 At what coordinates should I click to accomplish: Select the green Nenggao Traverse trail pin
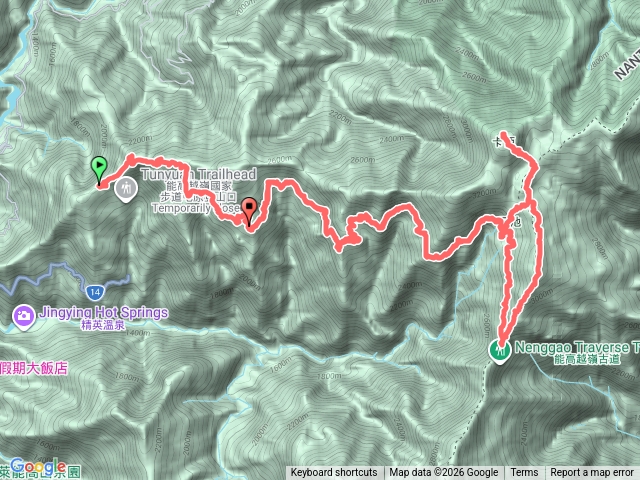500,351
